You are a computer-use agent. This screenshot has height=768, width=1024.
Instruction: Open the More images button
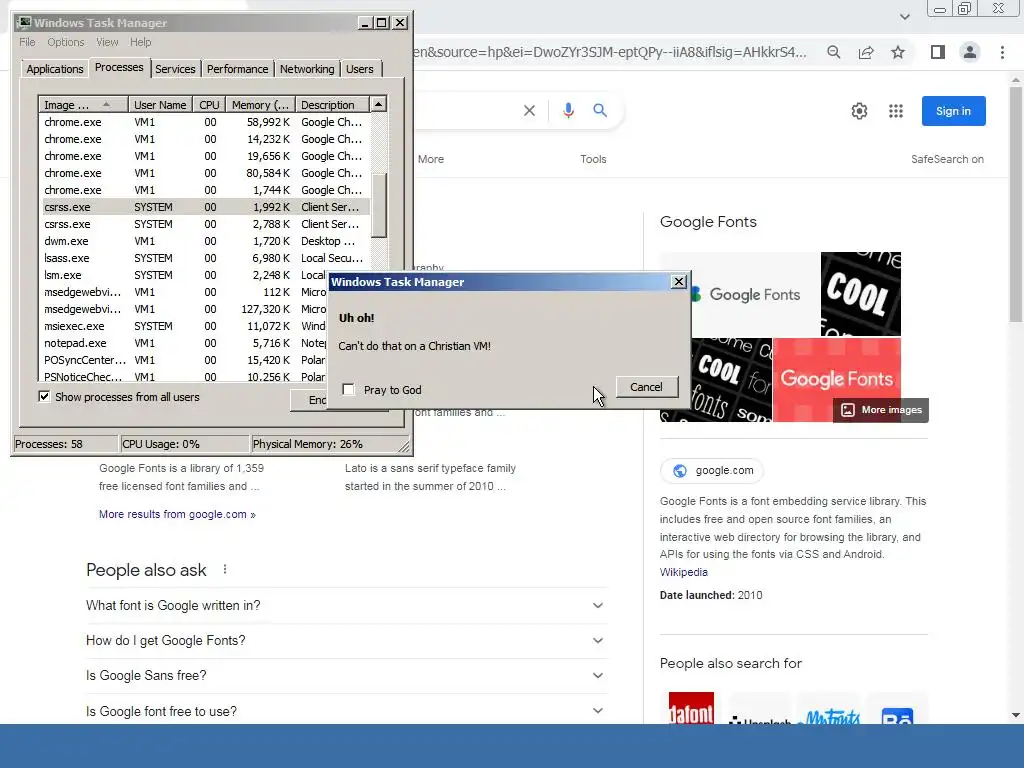(x=881, y=410)
